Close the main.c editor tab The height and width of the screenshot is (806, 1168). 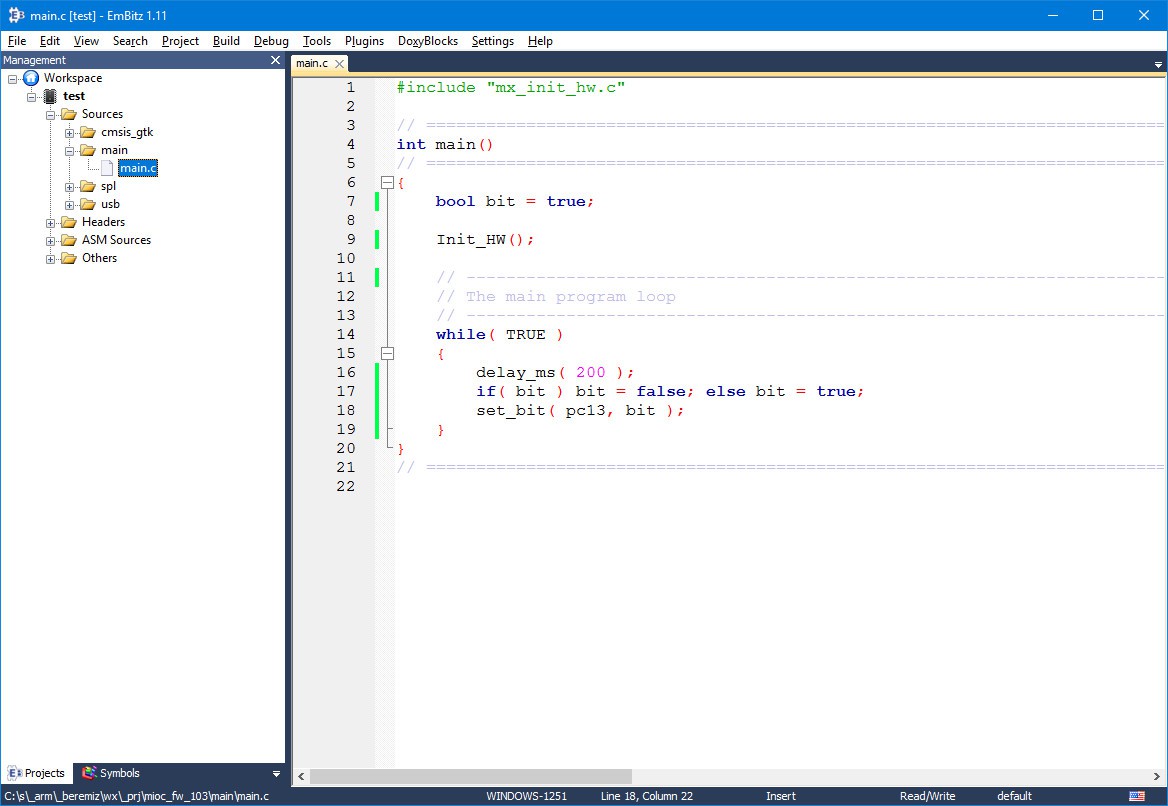[340, 64]
